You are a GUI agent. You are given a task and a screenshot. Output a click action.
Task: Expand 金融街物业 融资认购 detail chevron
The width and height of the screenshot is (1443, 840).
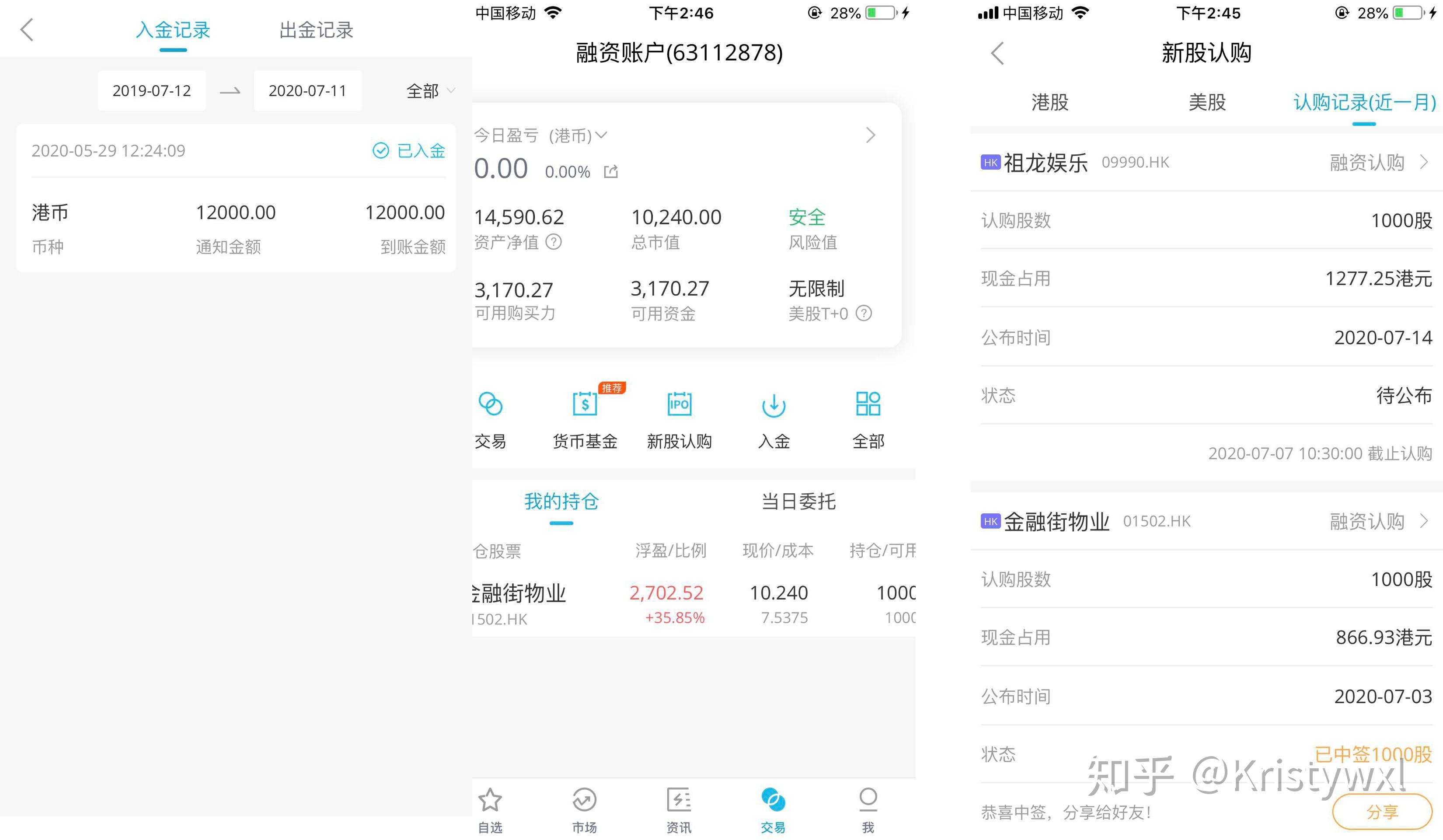click(x=1424, y=521)
